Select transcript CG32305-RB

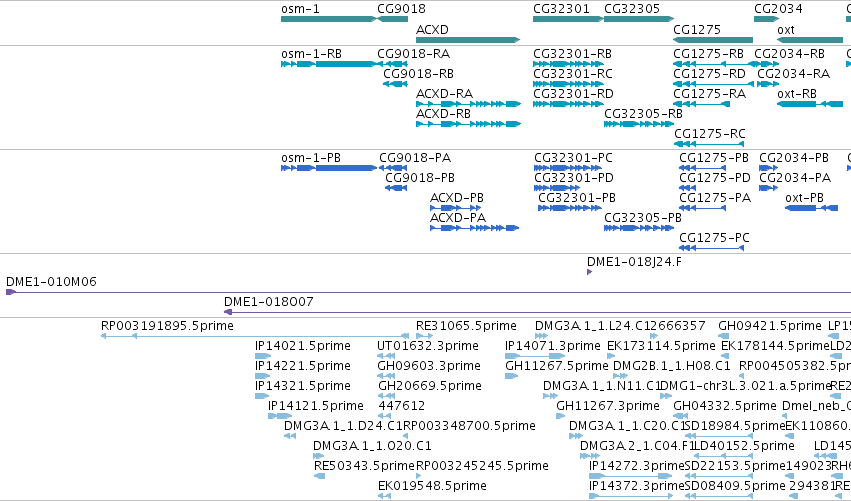click(639, 124)
